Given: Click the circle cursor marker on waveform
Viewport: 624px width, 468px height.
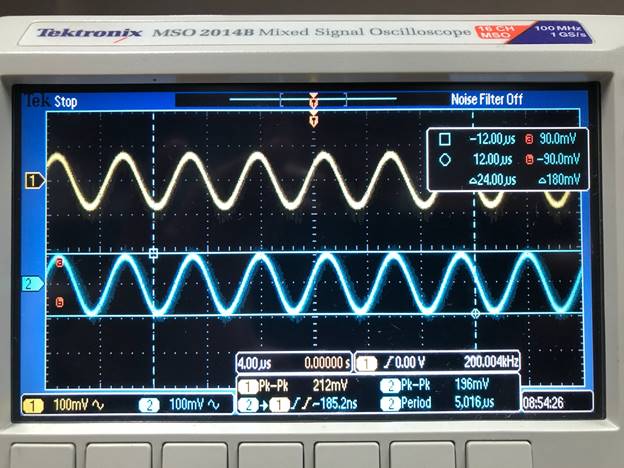Looking at the screenshot, I should 475,314.
